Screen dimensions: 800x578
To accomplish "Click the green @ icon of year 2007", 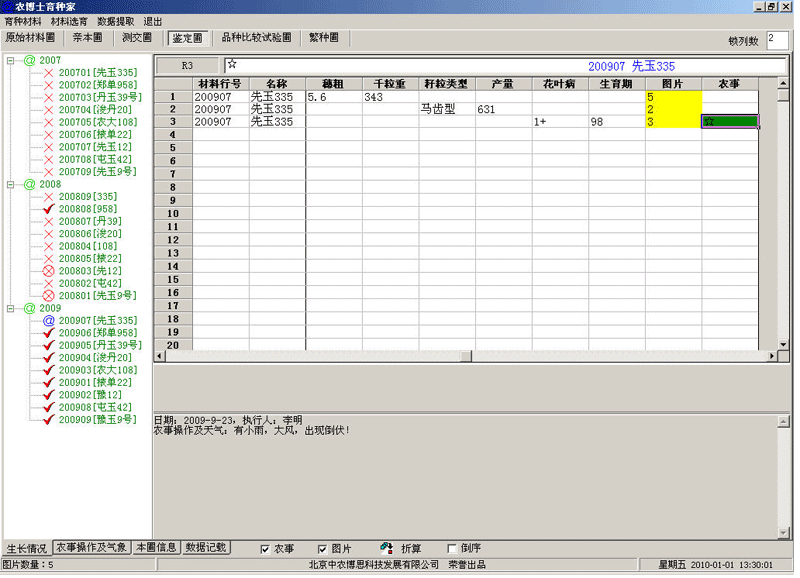I will point(30,61).
